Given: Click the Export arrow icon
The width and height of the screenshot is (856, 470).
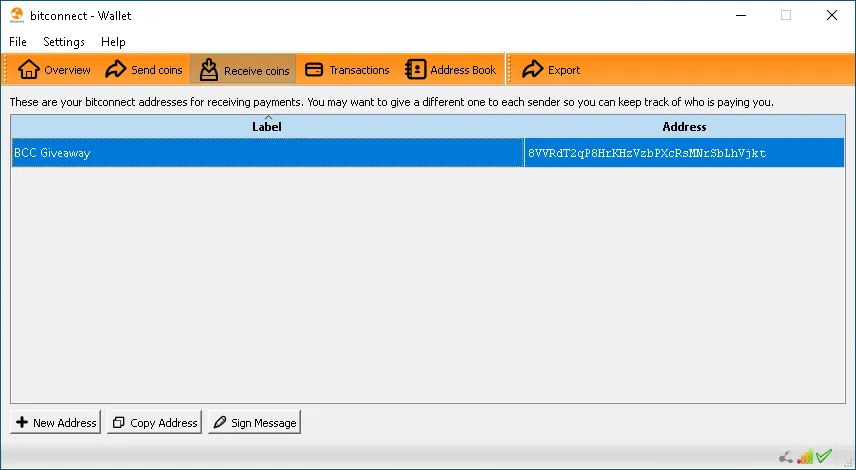Looking at the screenshot, I should point(532,69).
